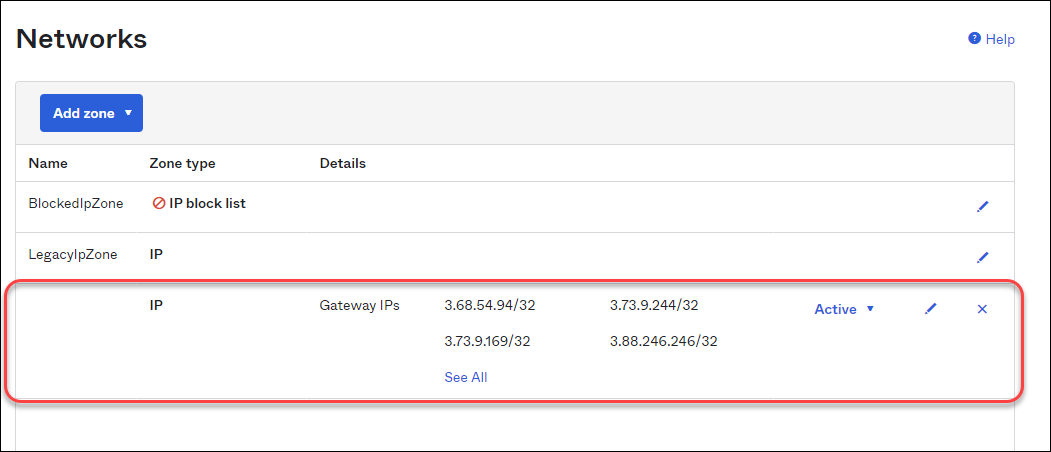
Task: Select the BlockedIpZone name
Action: [x=76, y=204]
